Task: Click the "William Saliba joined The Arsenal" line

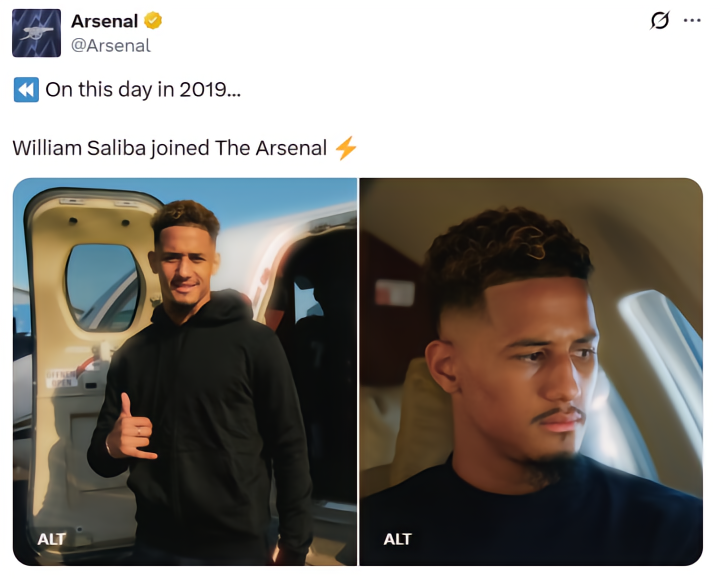Action: click(x=170, y=148)
